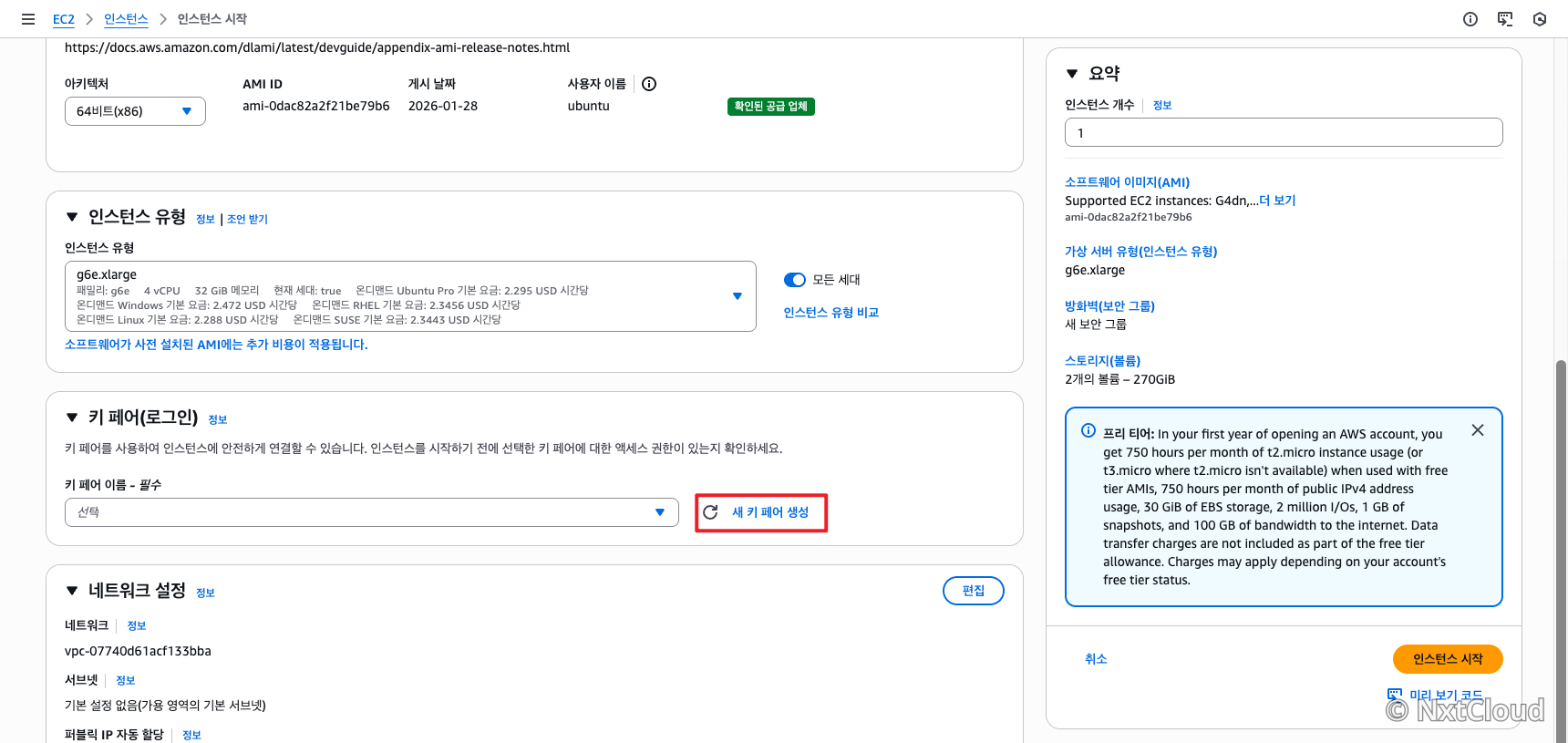The width and height of the screenshot is (1568, 743).
Task: Go to EC2 breadcrumb
Action: click(x=64, y=19)
